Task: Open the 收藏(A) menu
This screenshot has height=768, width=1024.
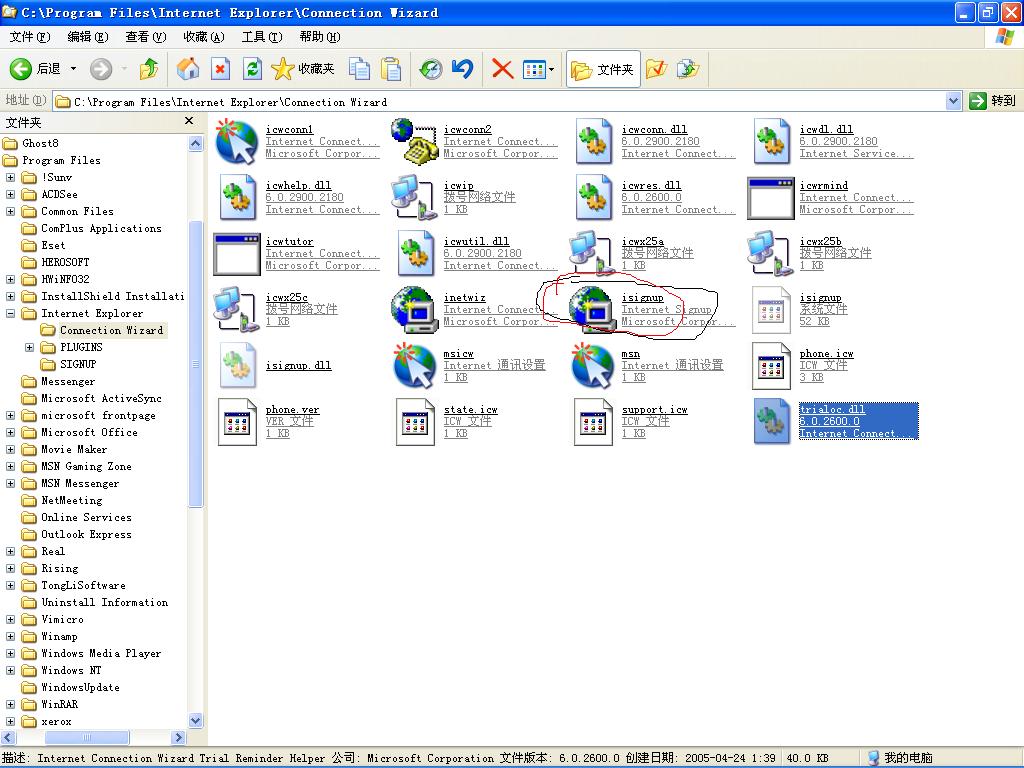Action: coord(204,37)
